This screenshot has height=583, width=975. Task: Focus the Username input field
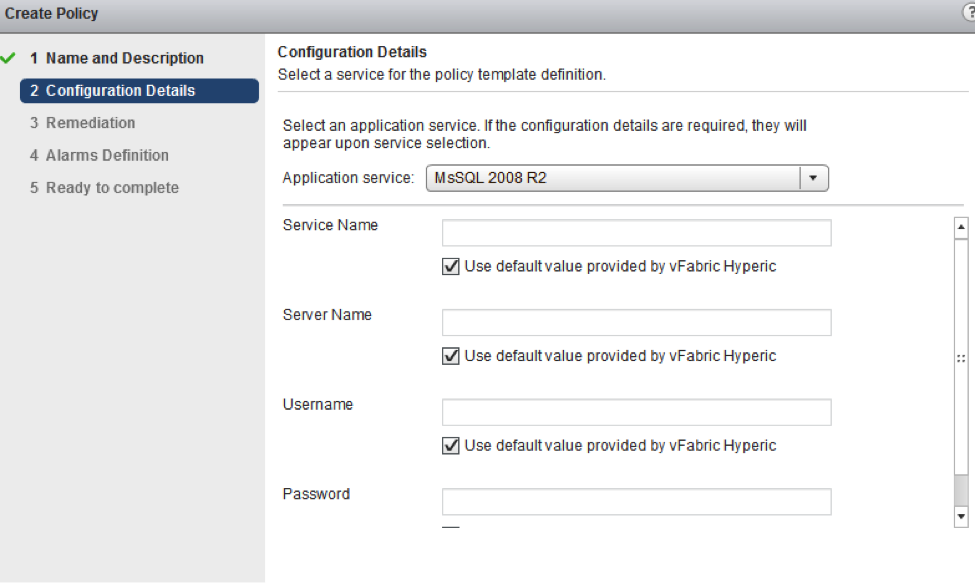637,412
